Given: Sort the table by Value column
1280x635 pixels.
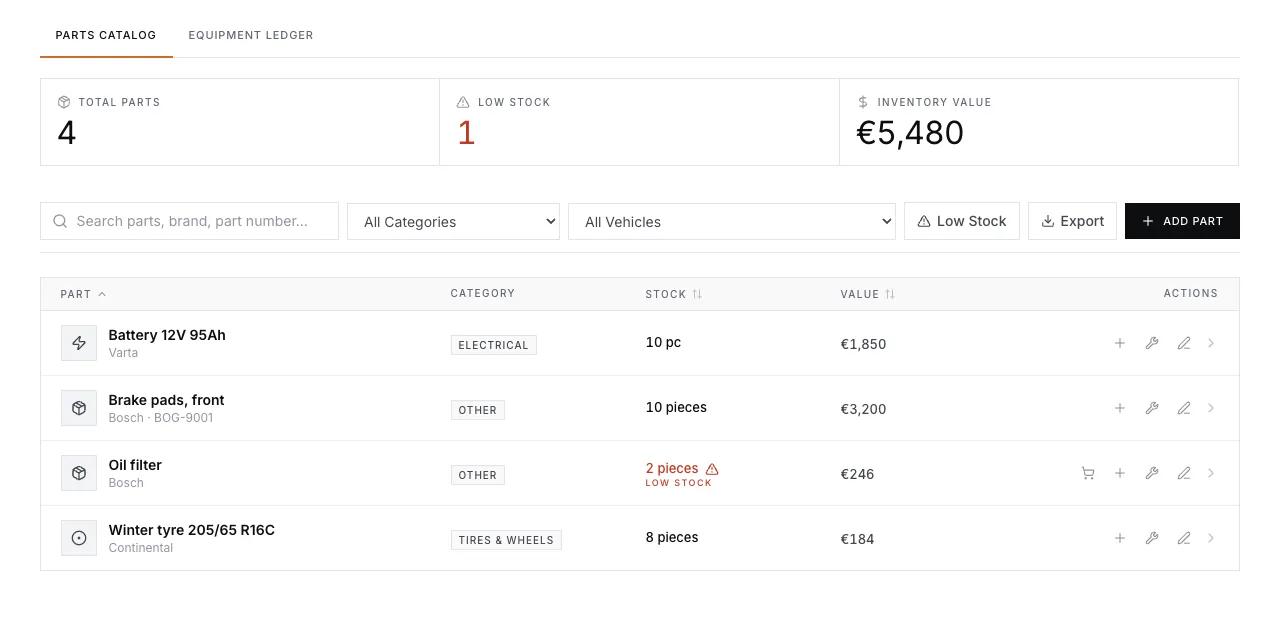Looking at the screenshot, I should [x=868, y=294].
